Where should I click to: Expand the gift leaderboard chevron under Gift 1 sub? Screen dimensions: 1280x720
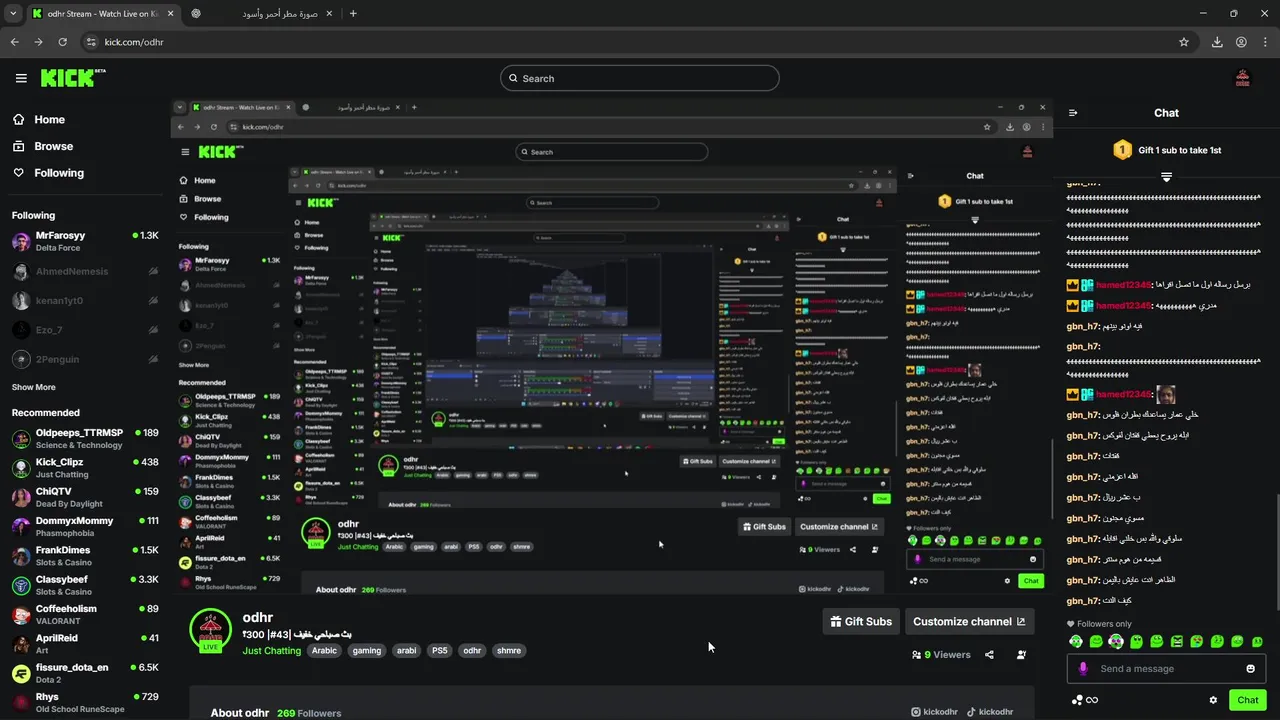pos(1166,177)
